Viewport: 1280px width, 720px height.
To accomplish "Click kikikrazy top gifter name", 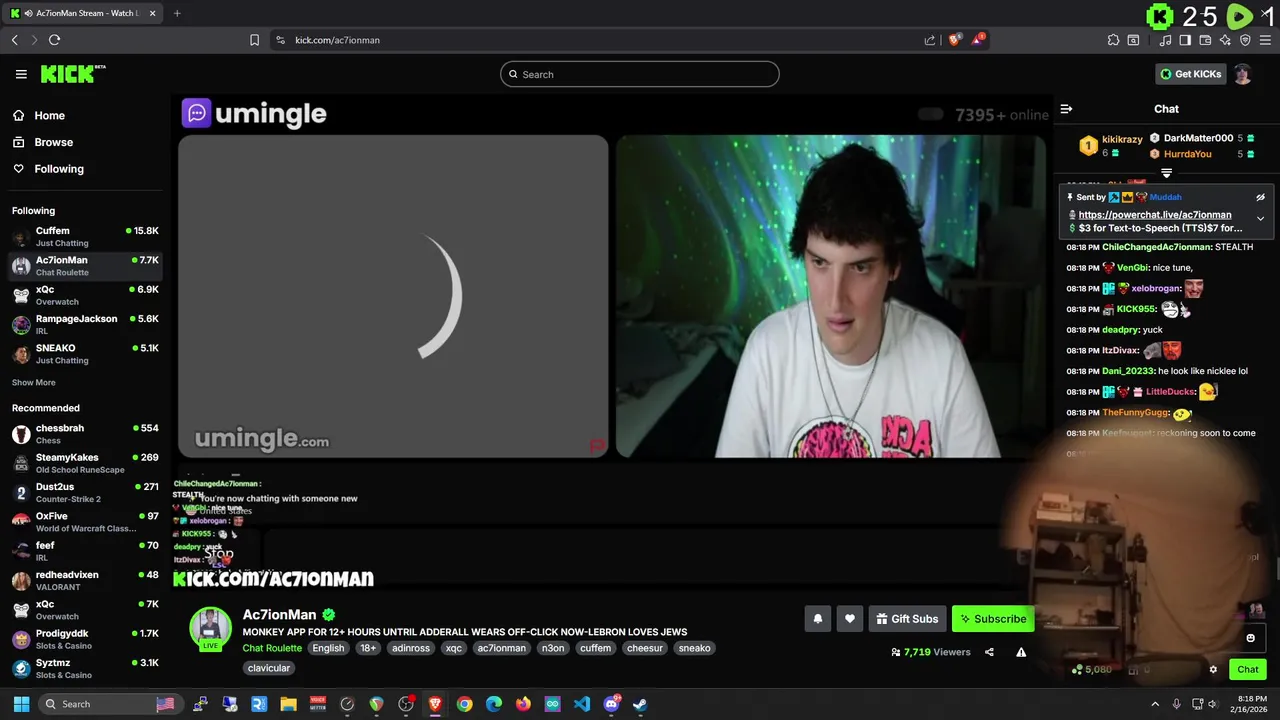I will [1122, 140].
